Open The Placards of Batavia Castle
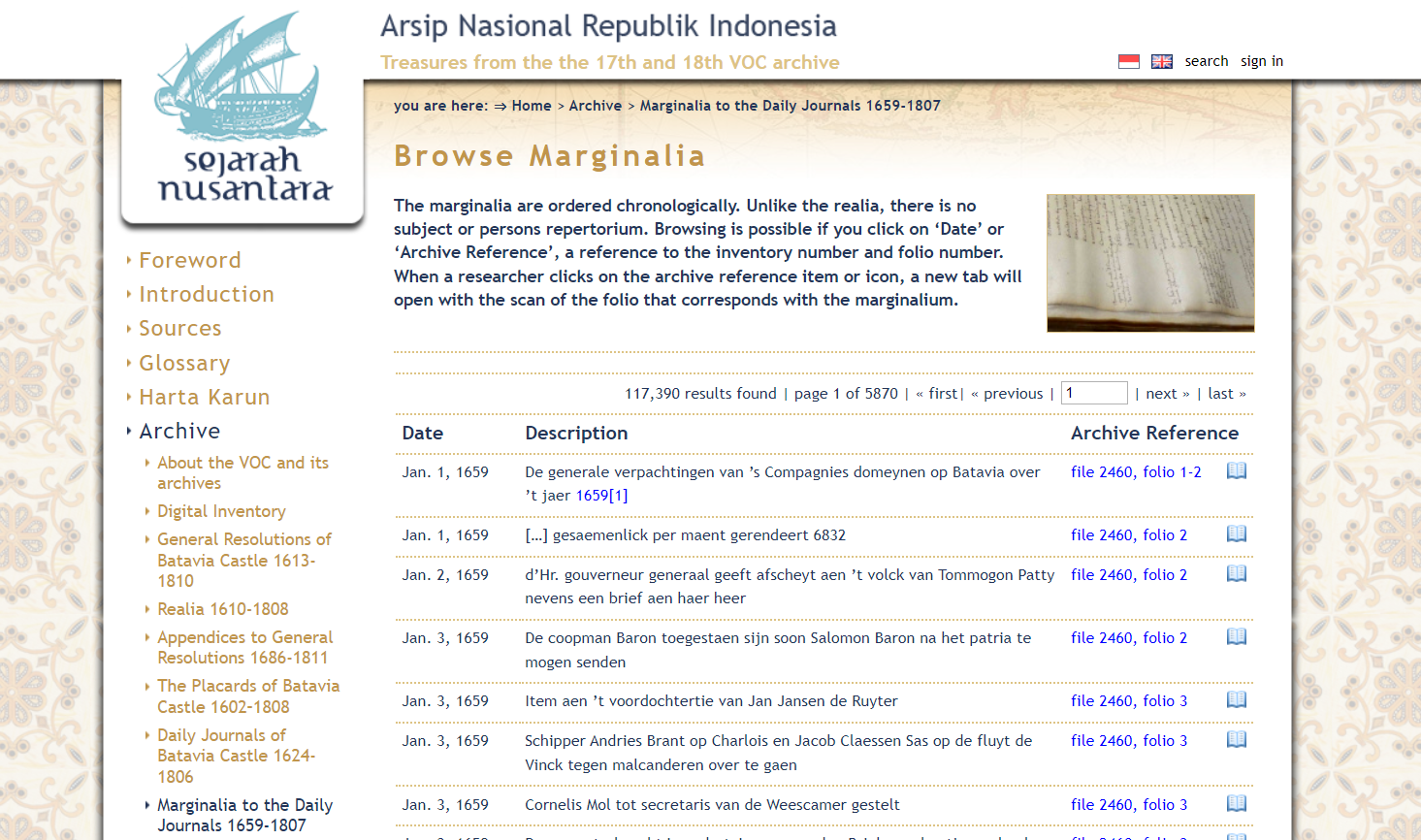1421x840 pixels. 248,696
